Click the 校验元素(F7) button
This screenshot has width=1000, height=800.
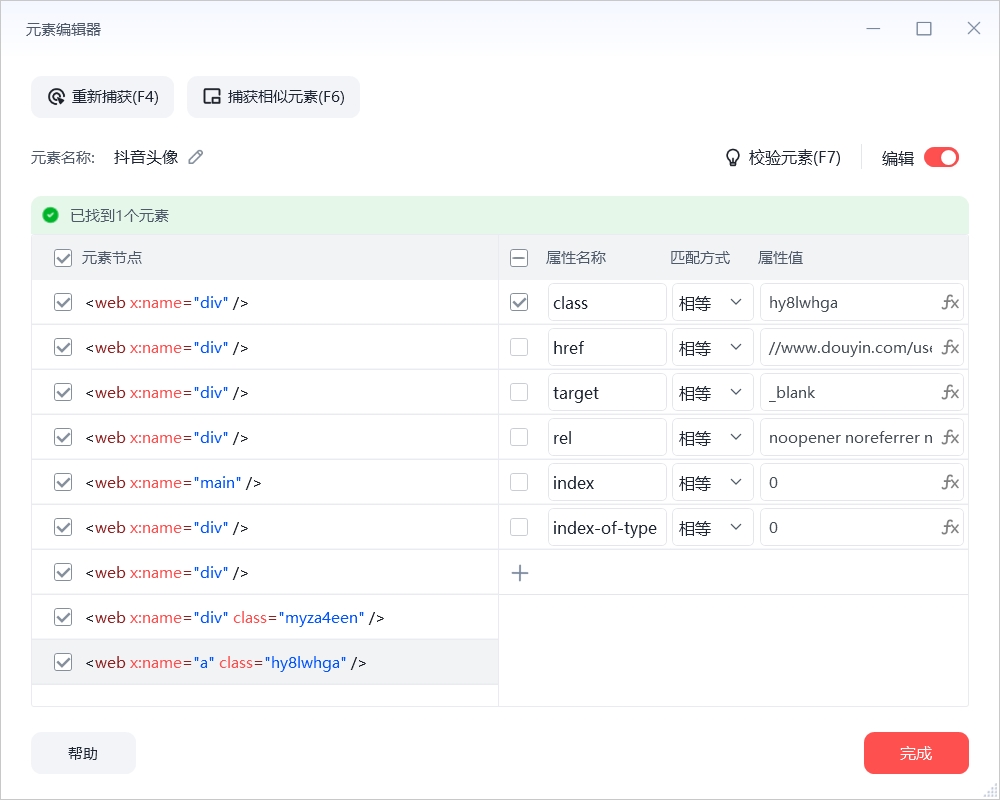784,158
